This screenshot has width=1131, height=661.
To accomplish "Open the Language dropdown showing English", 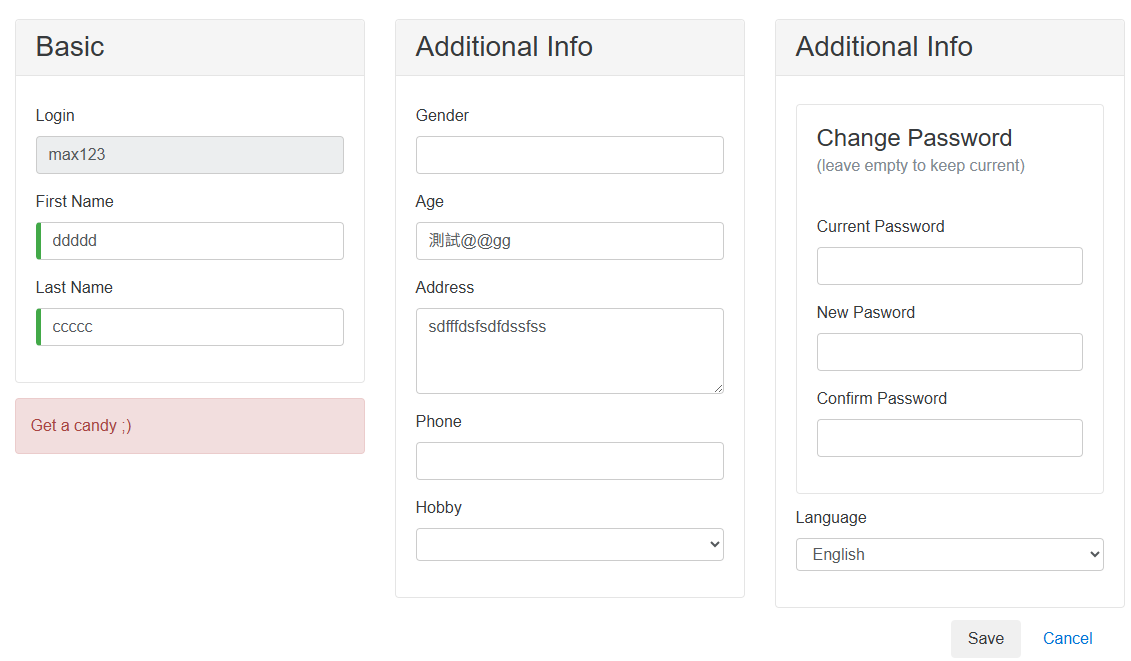I will (x=949, y=555).
